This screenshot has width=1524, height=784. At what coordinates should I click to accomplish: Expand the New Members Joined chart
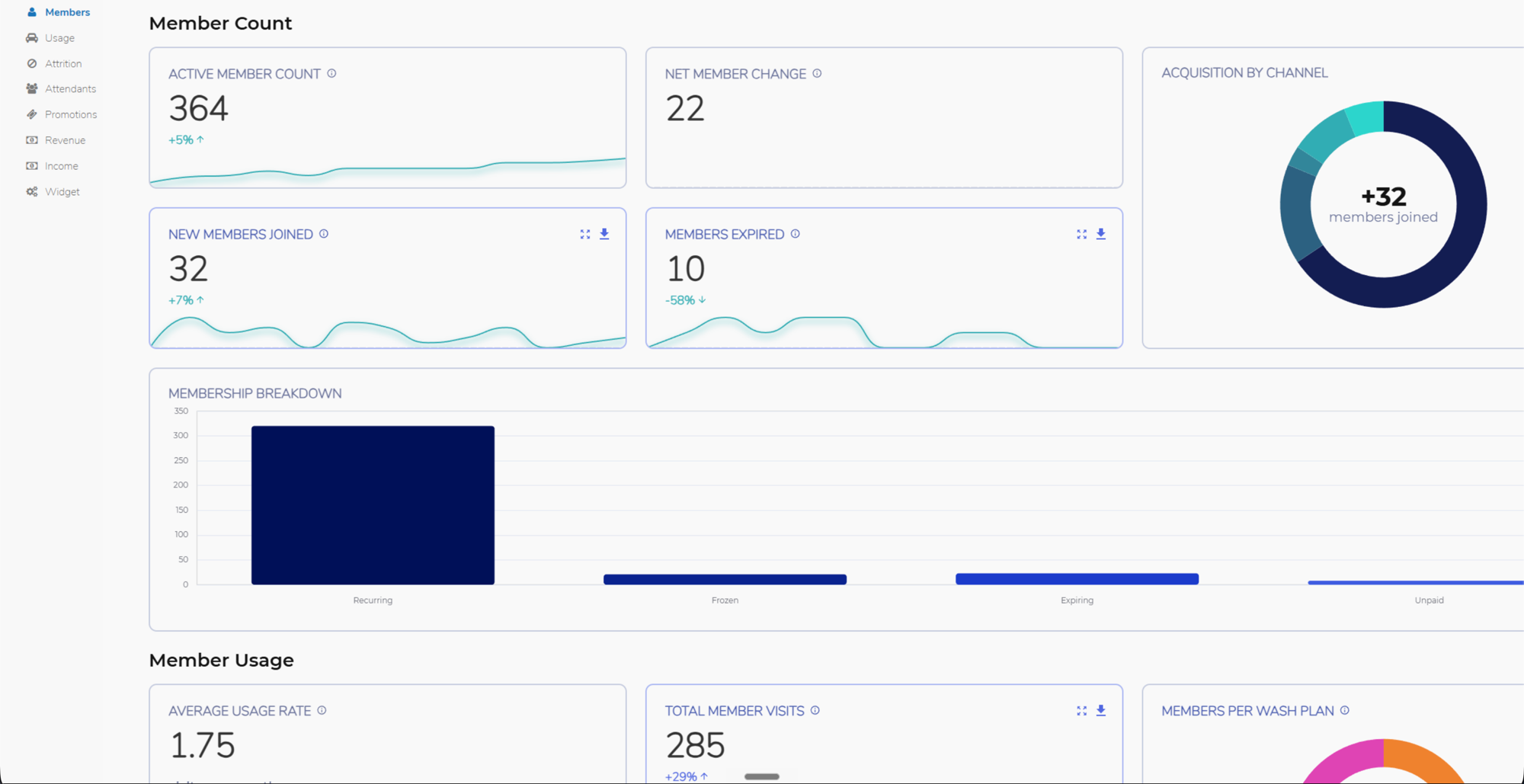pos(585,234)
